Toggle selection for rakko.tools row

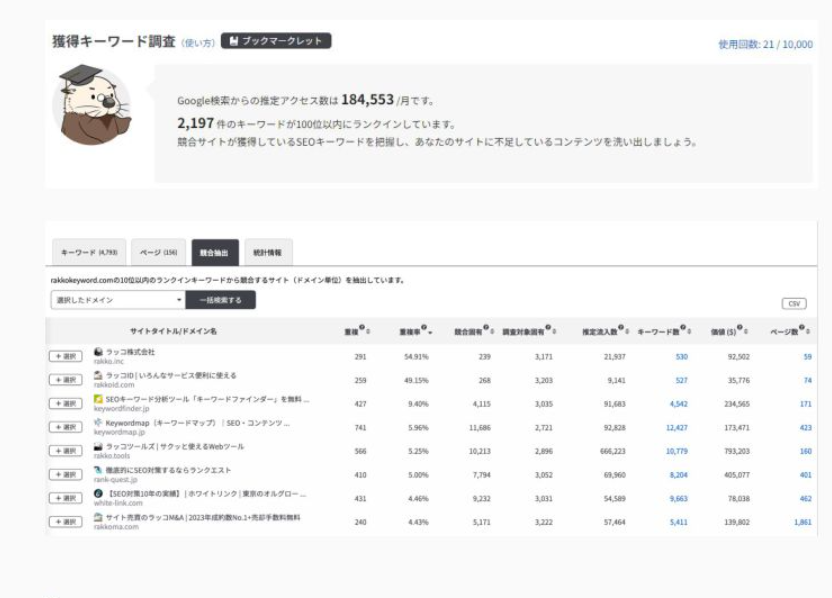(x=66, y=451)
